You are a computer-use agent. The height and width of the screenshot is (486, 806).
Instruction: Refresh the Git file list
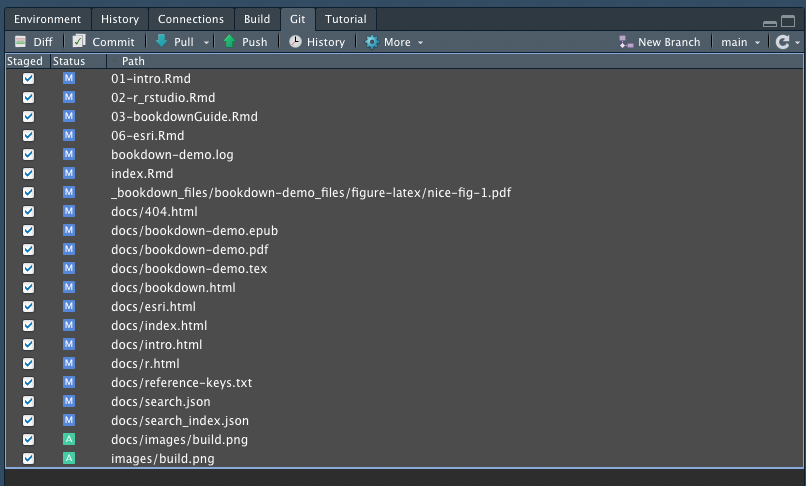pyautogui.click(x=782, y=42)
